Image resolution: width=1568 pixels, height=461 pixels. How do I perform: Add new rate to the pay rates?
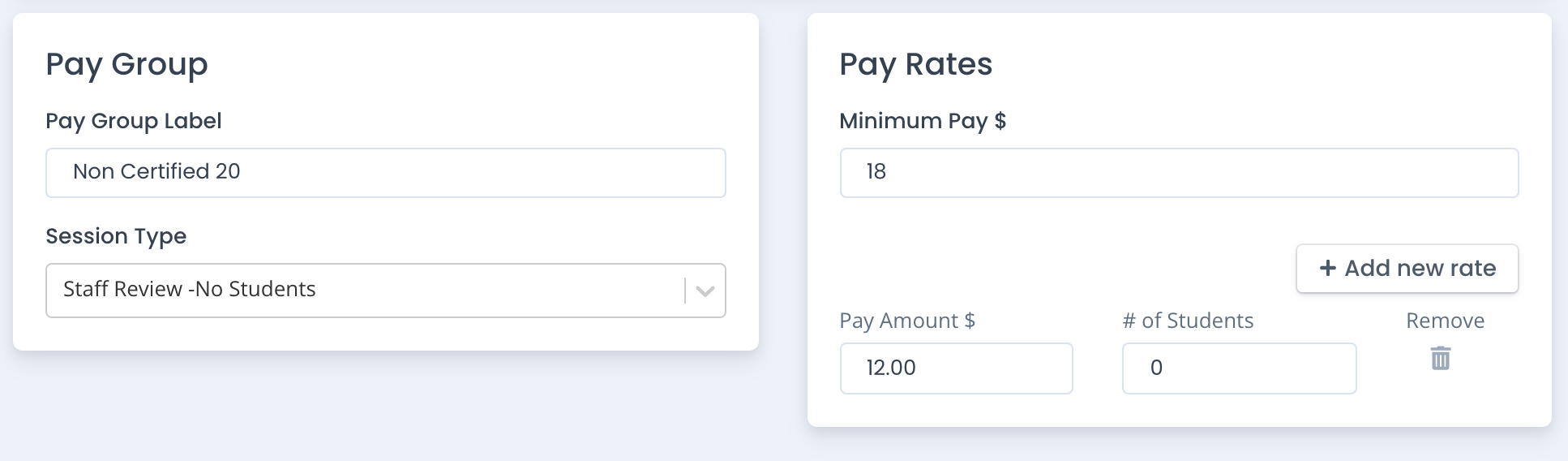tap(1407, 269)
